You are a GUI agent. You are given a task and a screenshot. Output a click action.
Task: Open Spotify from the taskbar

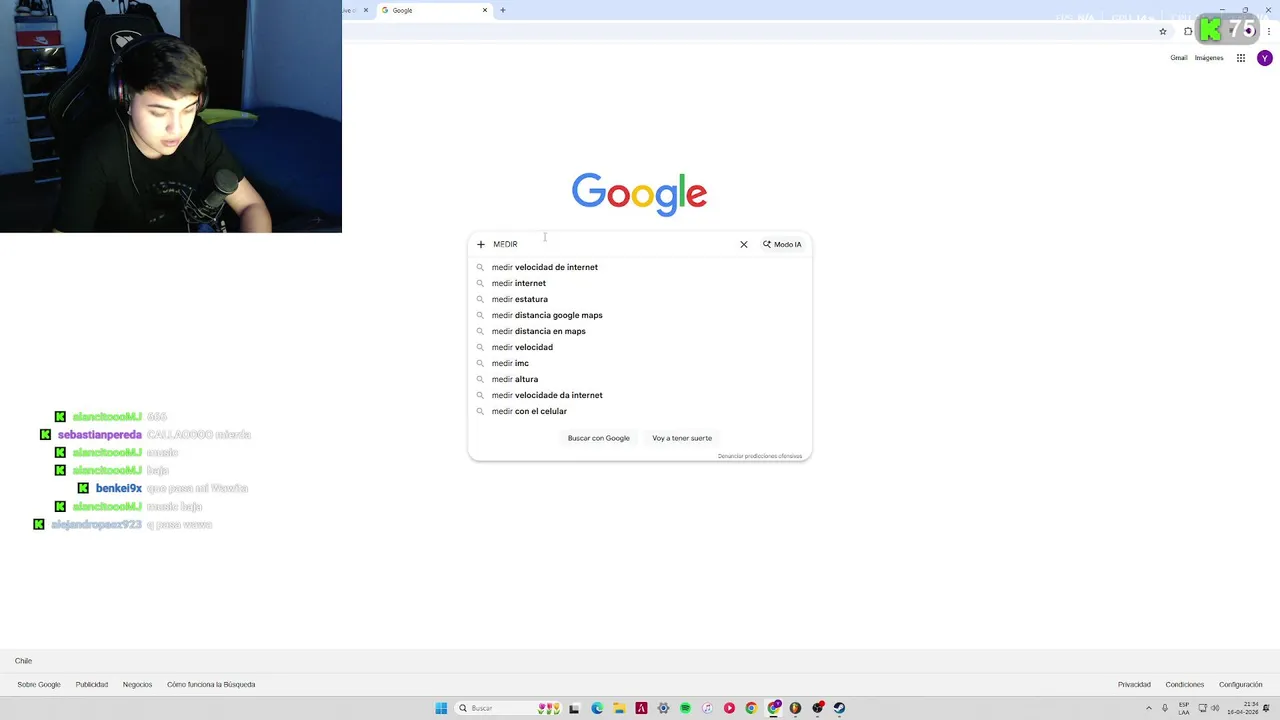click(x=685, y=708)
